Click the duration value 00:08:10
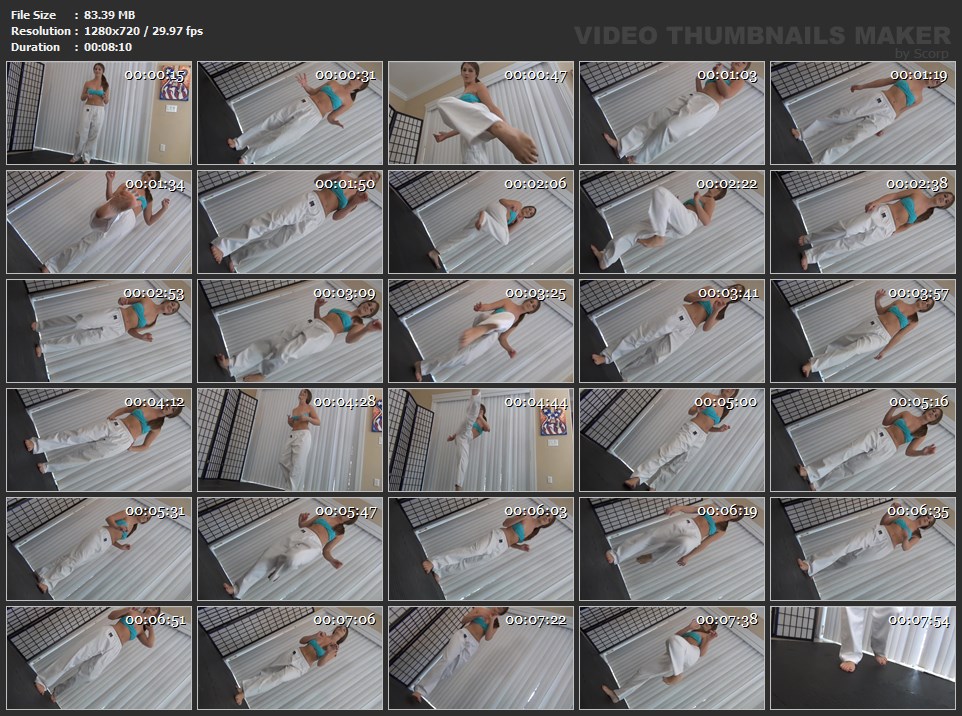 [x=108, y=47]
